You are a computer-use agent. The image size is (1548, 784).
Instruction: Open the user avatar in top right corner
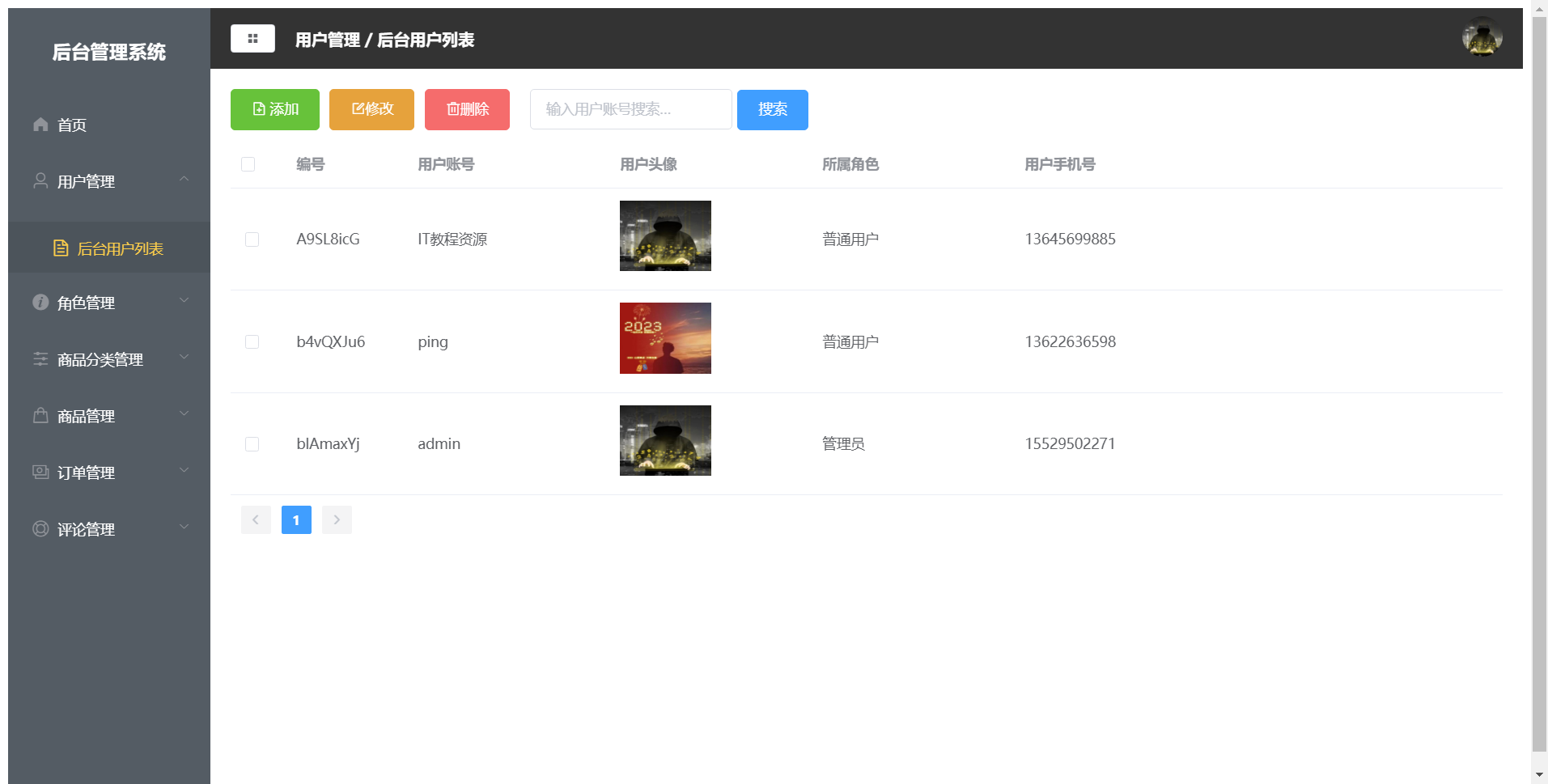[1482, 37]
